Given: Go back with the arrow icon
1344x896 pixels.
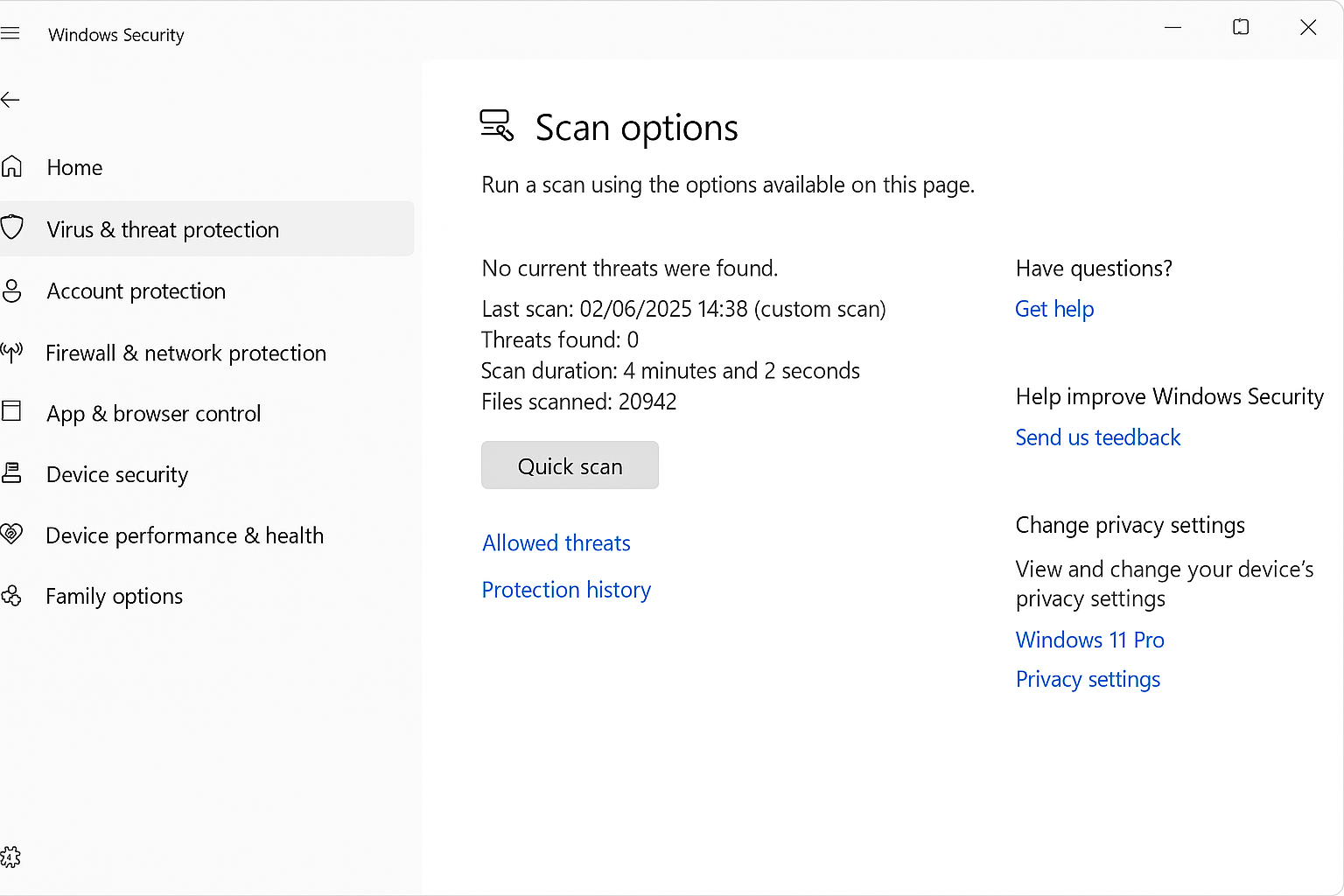Looking at the screenshot, I should tap(10, 100).
